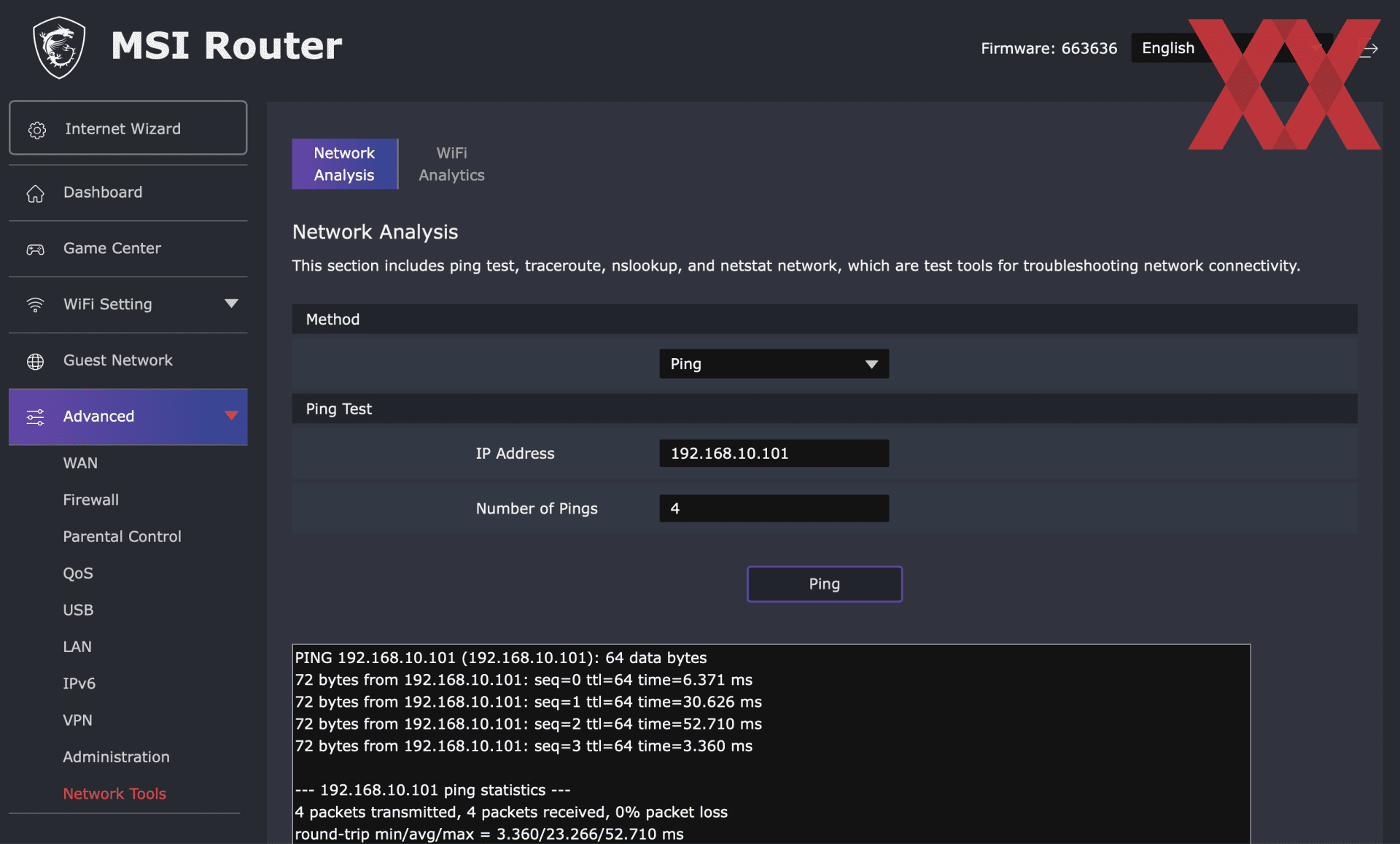
Task: Open the Method dropdown showing Ping
Action: coord(774,363)
